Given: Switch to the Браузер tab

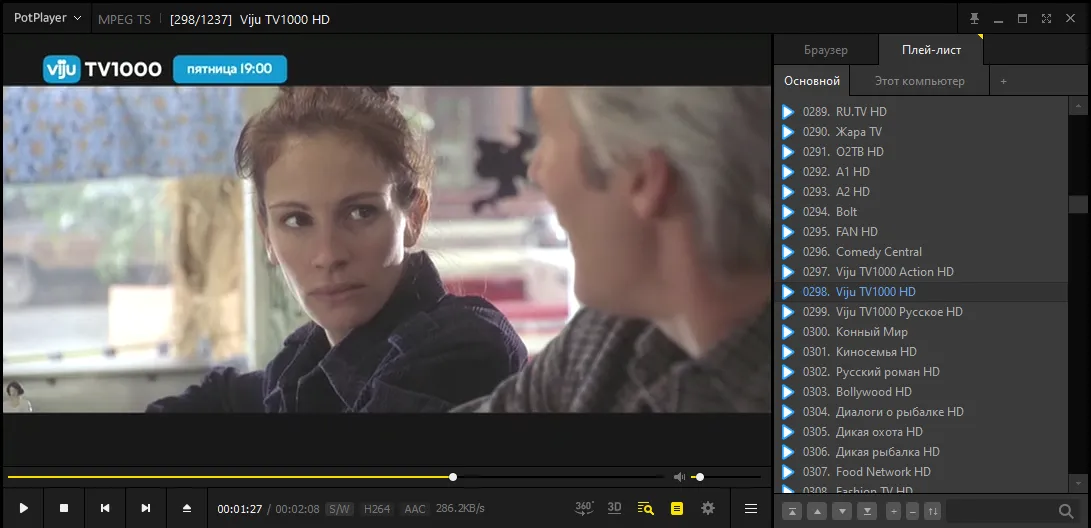Looking at the screenshot, I should pos(826,50).
